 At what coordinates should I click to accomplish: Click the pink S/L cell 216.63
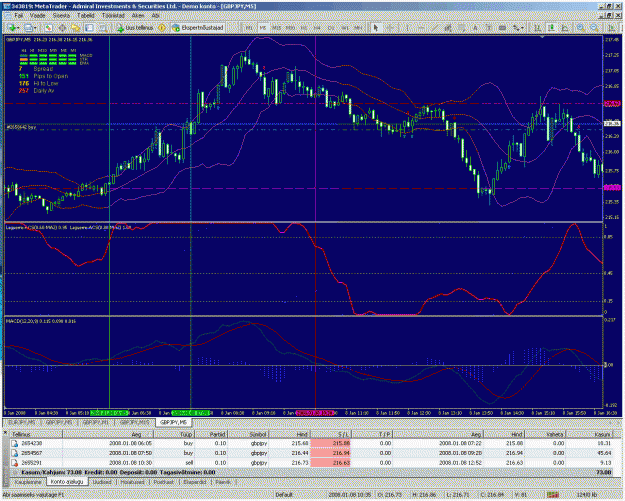click(x=330, y=463)
